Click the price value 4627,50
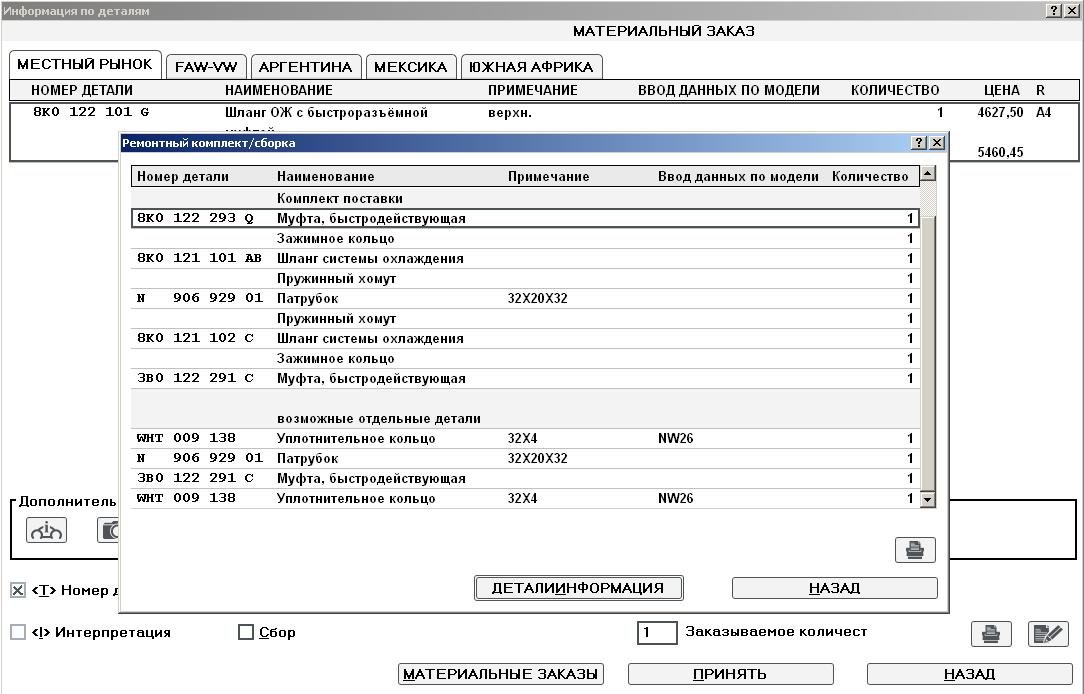This screenshot has width=1084, height=694. pos(1000,113)
